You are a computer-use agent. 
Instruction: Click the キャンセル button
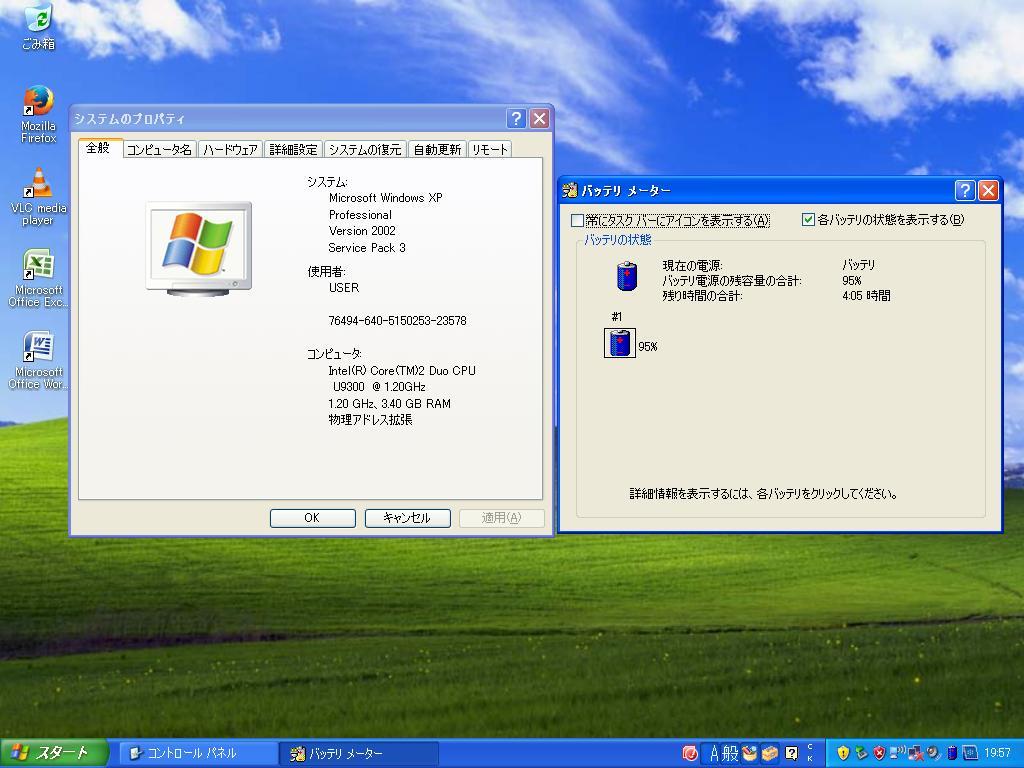[408, 518]
